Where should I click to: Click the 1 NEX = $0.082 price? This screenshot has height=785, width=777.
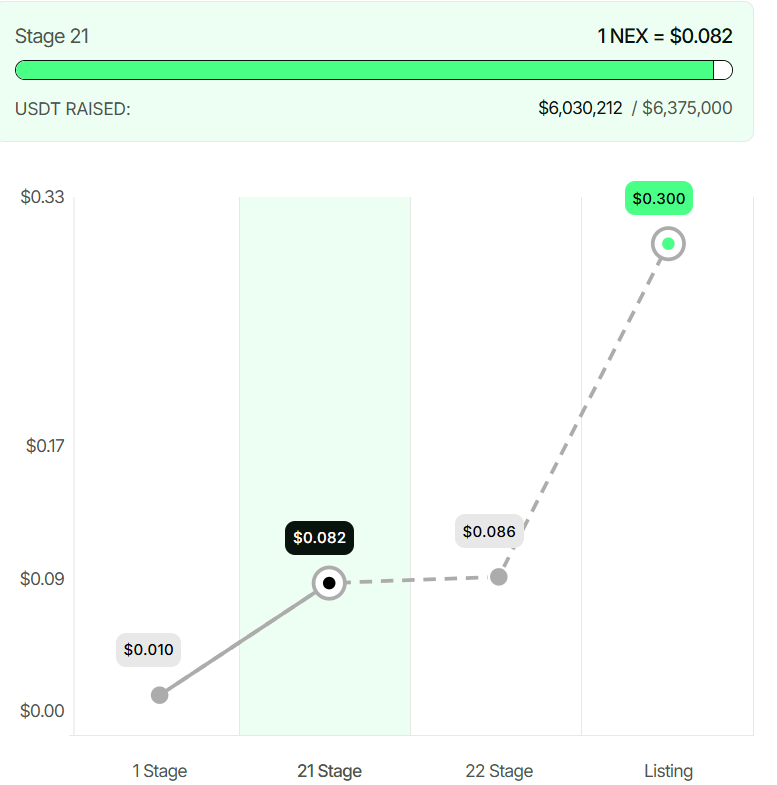pos(665,36)
